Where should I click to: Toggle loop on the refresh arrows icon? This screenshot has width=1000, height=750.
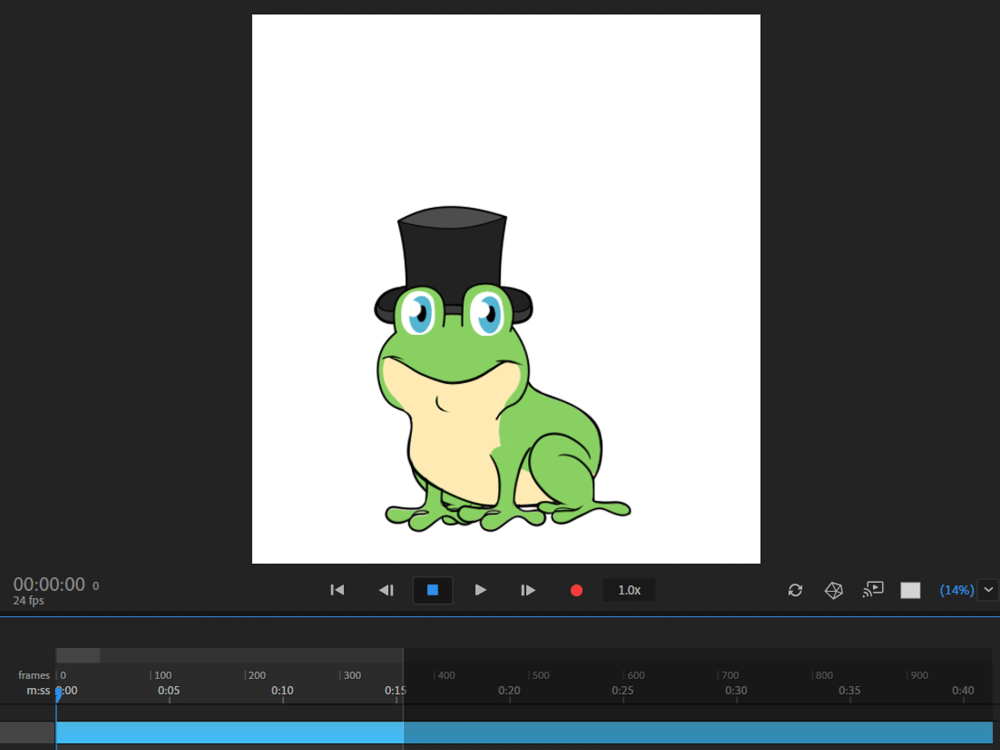click(794, 590)
